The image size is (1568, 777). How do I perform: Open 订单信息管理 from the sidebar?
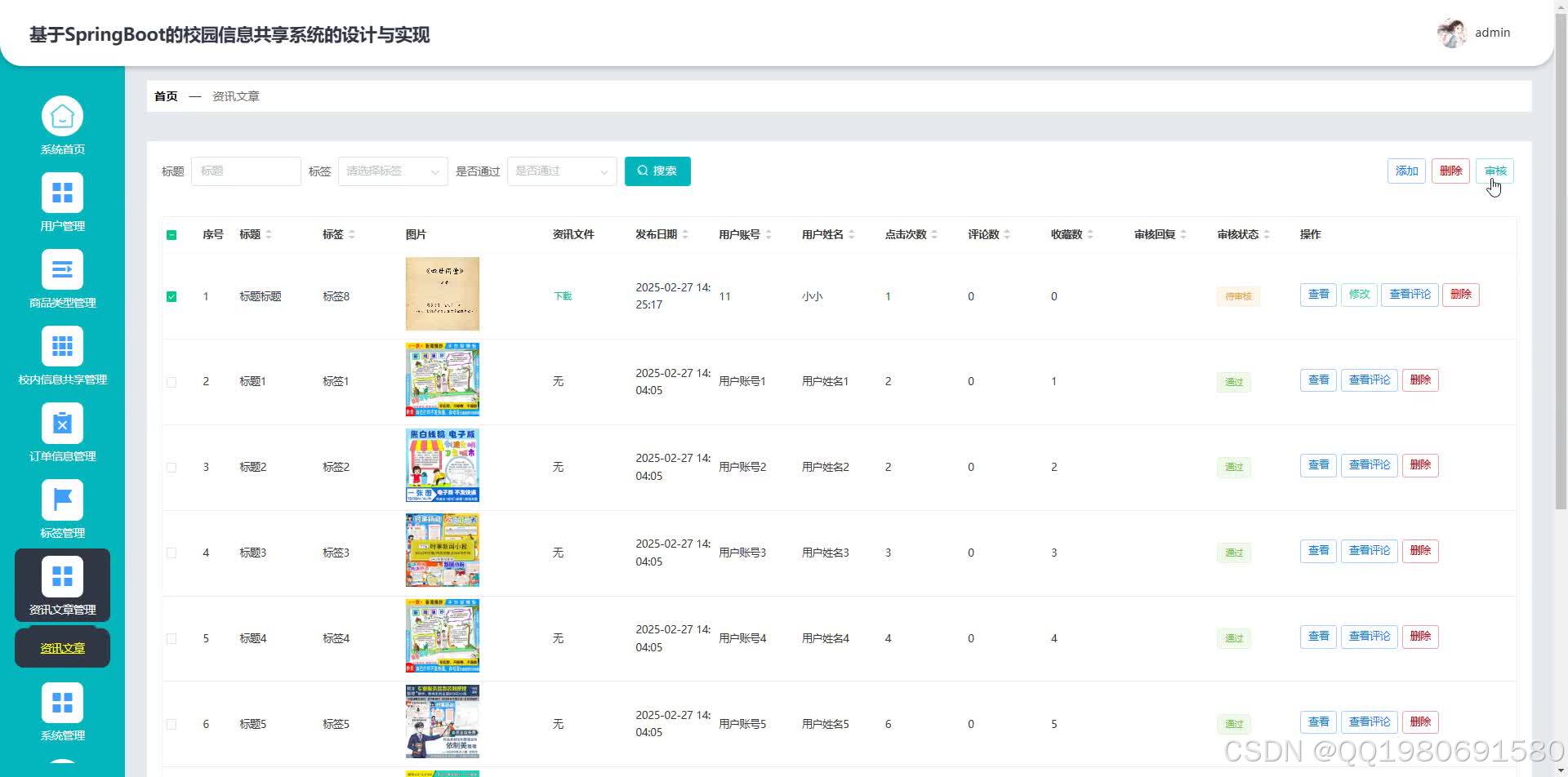coord(62,431)
